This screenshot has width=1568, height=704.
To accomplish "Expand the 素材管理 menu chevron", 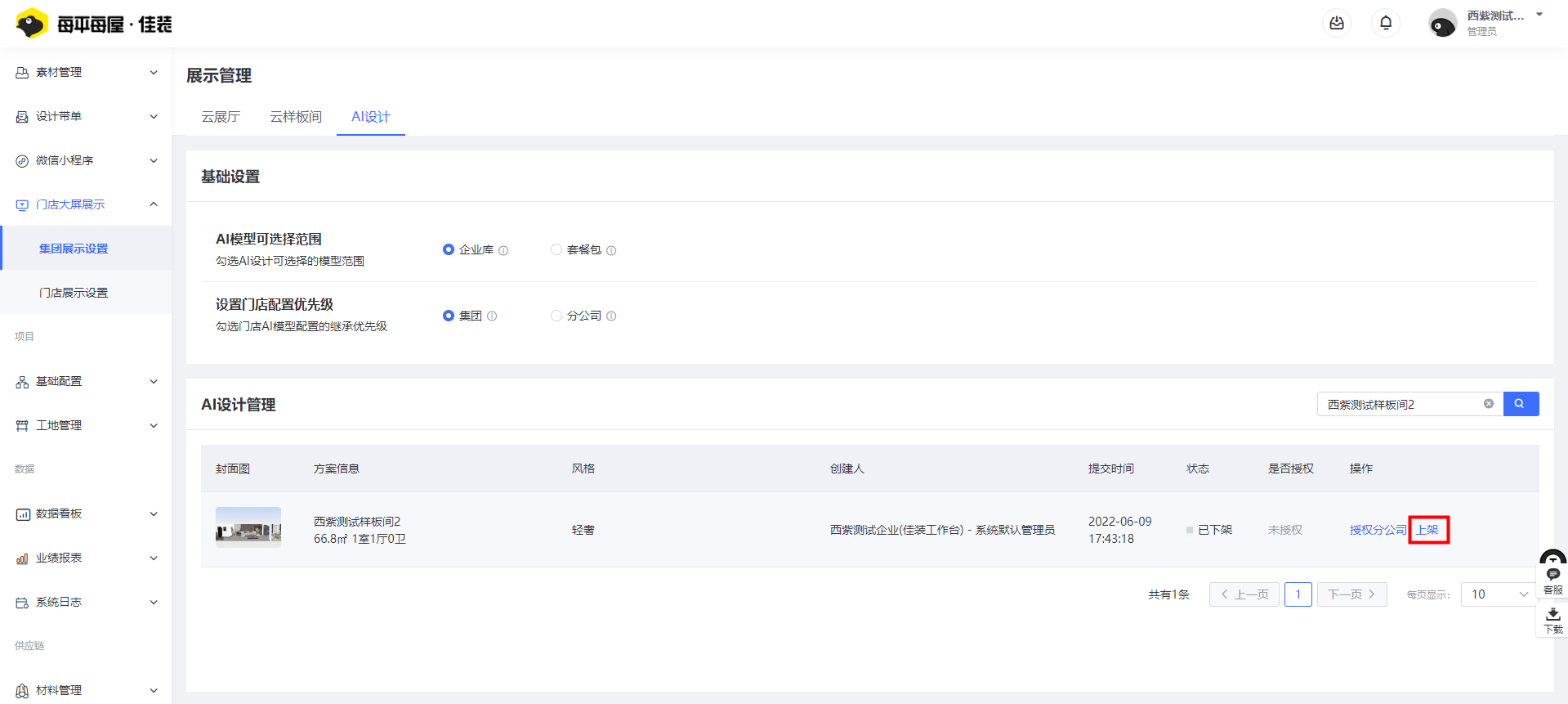I will click(154, 73).
